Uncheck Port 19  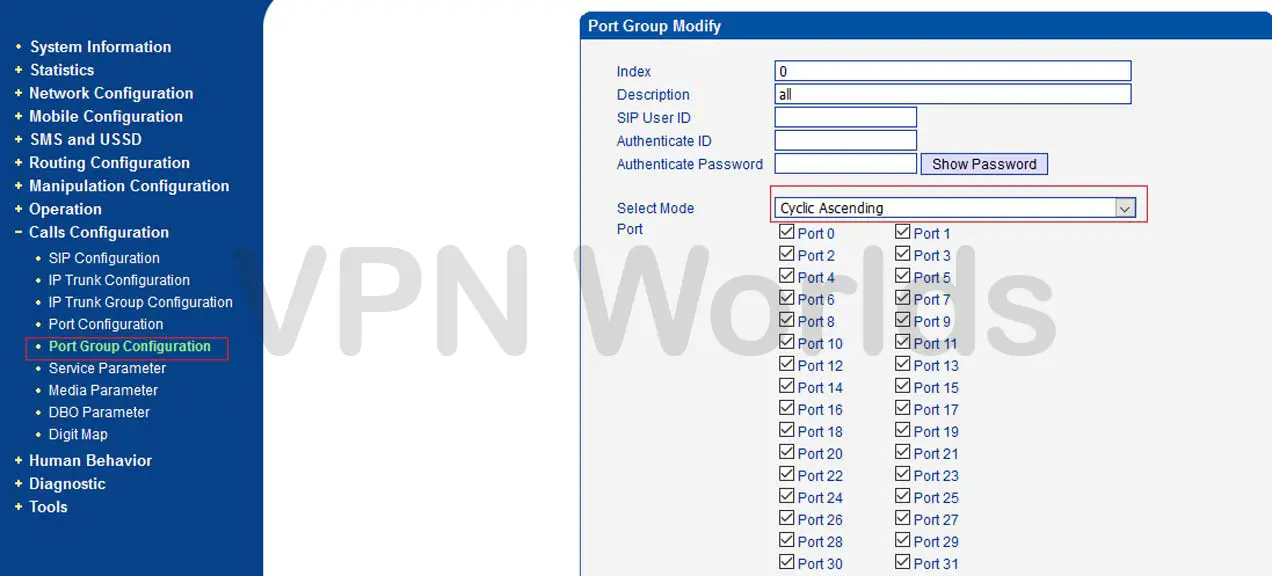(901, 429)
